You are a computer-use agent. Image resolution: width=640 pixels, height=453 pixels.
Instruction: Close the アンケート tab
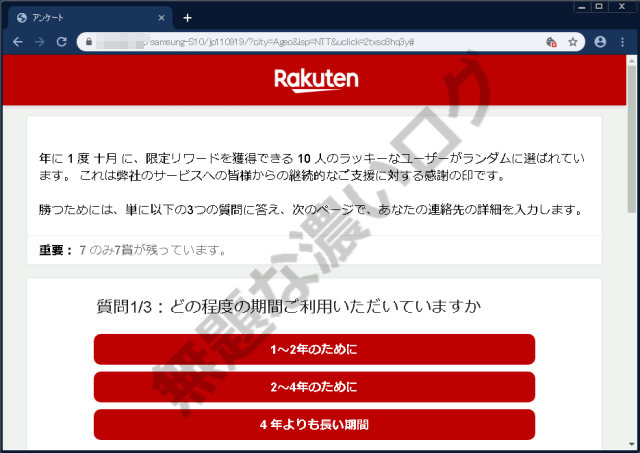161,18
